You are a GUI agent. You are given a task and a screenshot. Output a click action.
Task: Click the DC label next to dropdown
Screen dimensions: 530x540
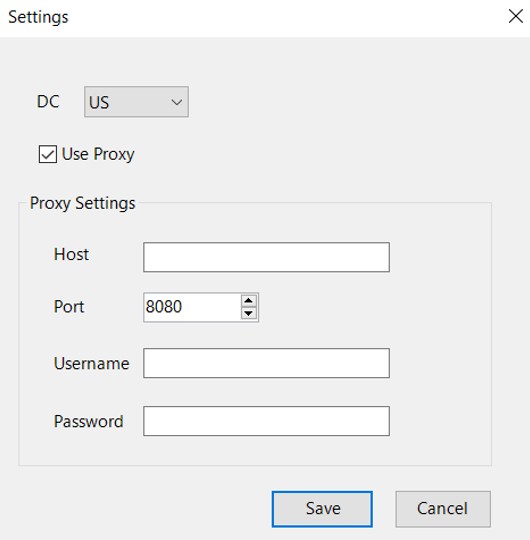(48, 102)
